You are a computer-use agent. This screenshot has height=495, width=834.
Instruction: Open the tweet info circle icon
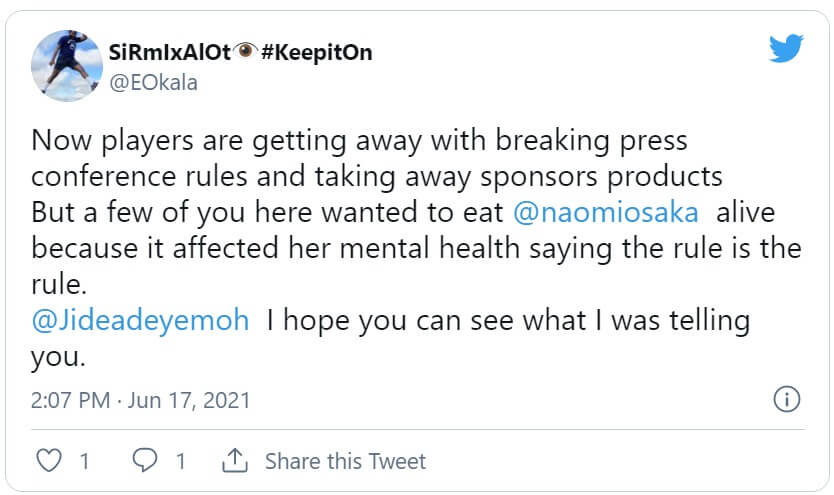coord(787,400)
